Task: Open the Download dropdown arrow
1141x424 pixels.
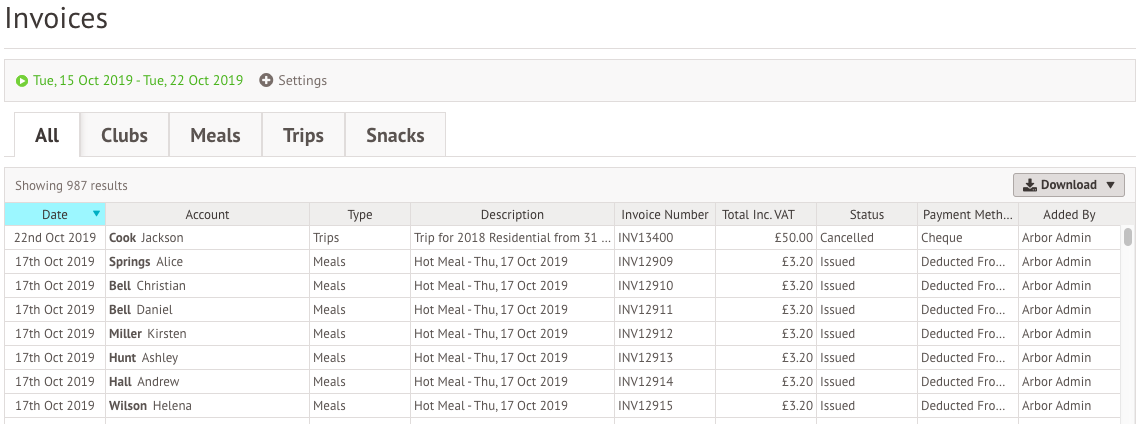Action: point(1110,185)
